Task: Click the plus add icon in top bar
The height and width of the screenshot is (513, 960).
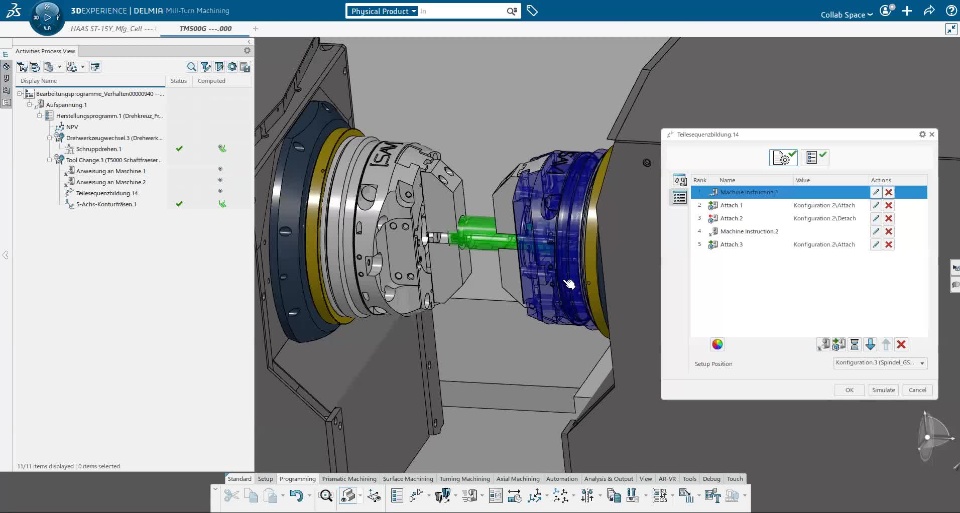Action: click(x=907, y=11)
